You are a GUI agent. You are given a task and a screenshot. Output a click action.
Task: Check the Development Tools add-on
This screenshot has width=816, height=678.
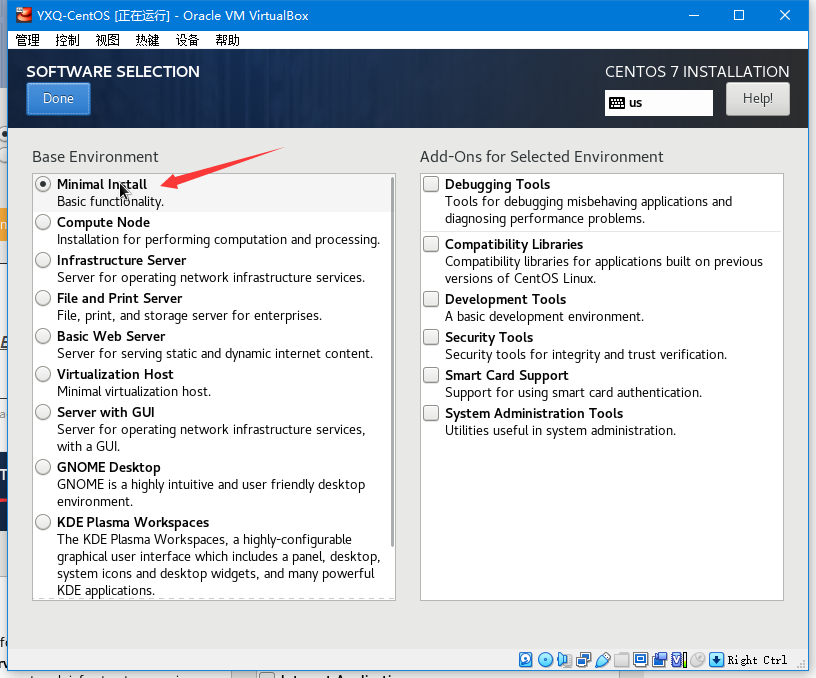[431, 300]
